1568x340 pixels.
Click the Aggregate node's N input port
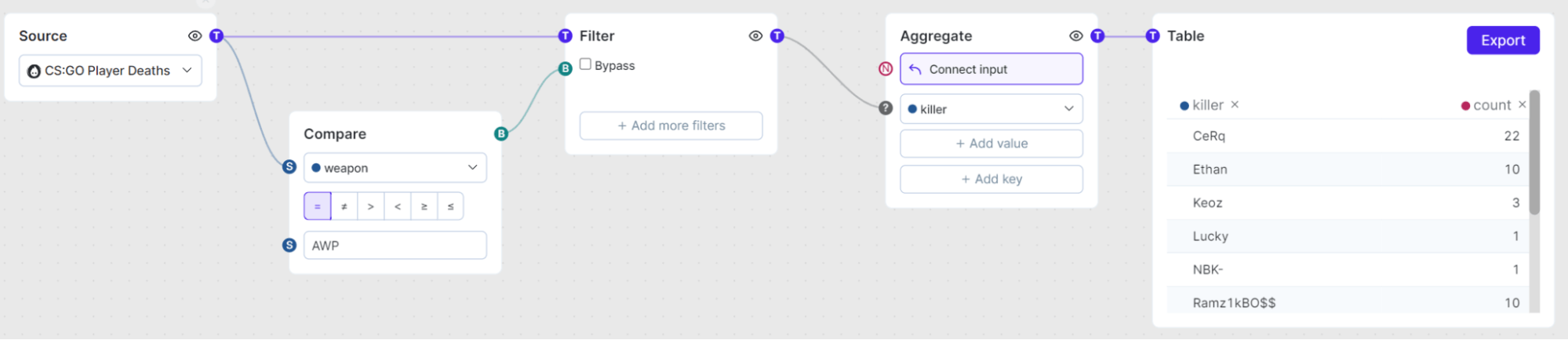[886, 69]
